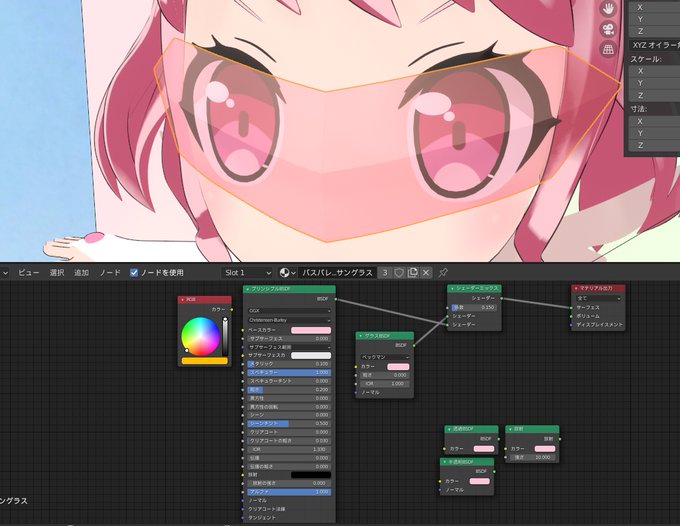680x526 pixels.
Task: Click Glass BSDF output socket
Action: [x=414, y=346]
